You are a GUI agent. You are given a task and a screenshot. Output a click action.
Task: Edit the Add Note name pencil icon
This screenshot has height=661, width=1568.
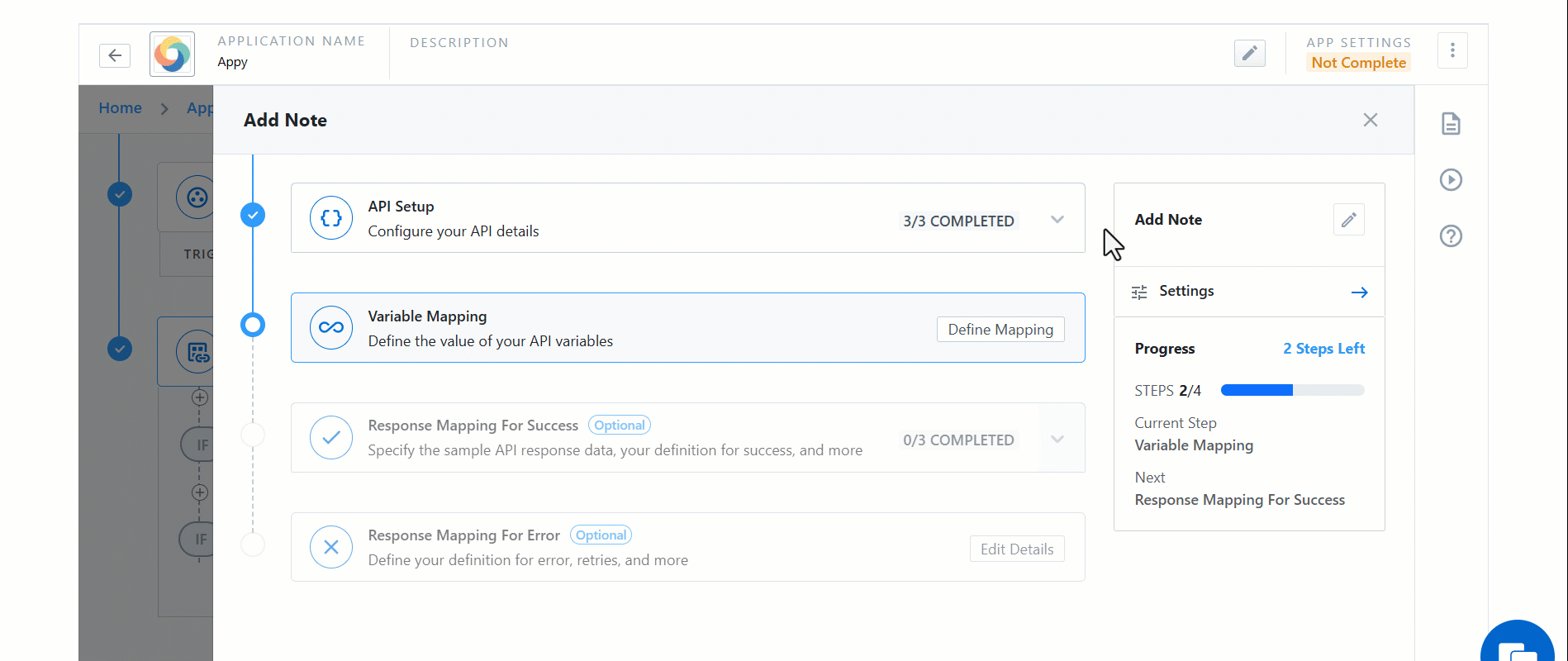tap(1348, 220)
